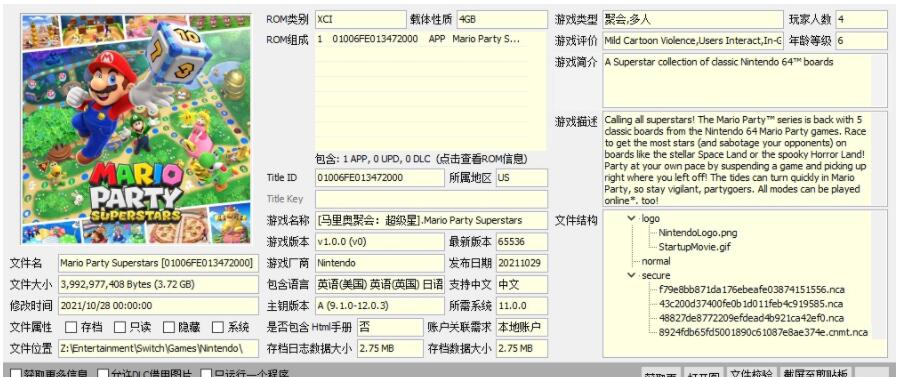
Task: Enable the 获取更多信息 checkbox
Action: [x=16, y=374]
